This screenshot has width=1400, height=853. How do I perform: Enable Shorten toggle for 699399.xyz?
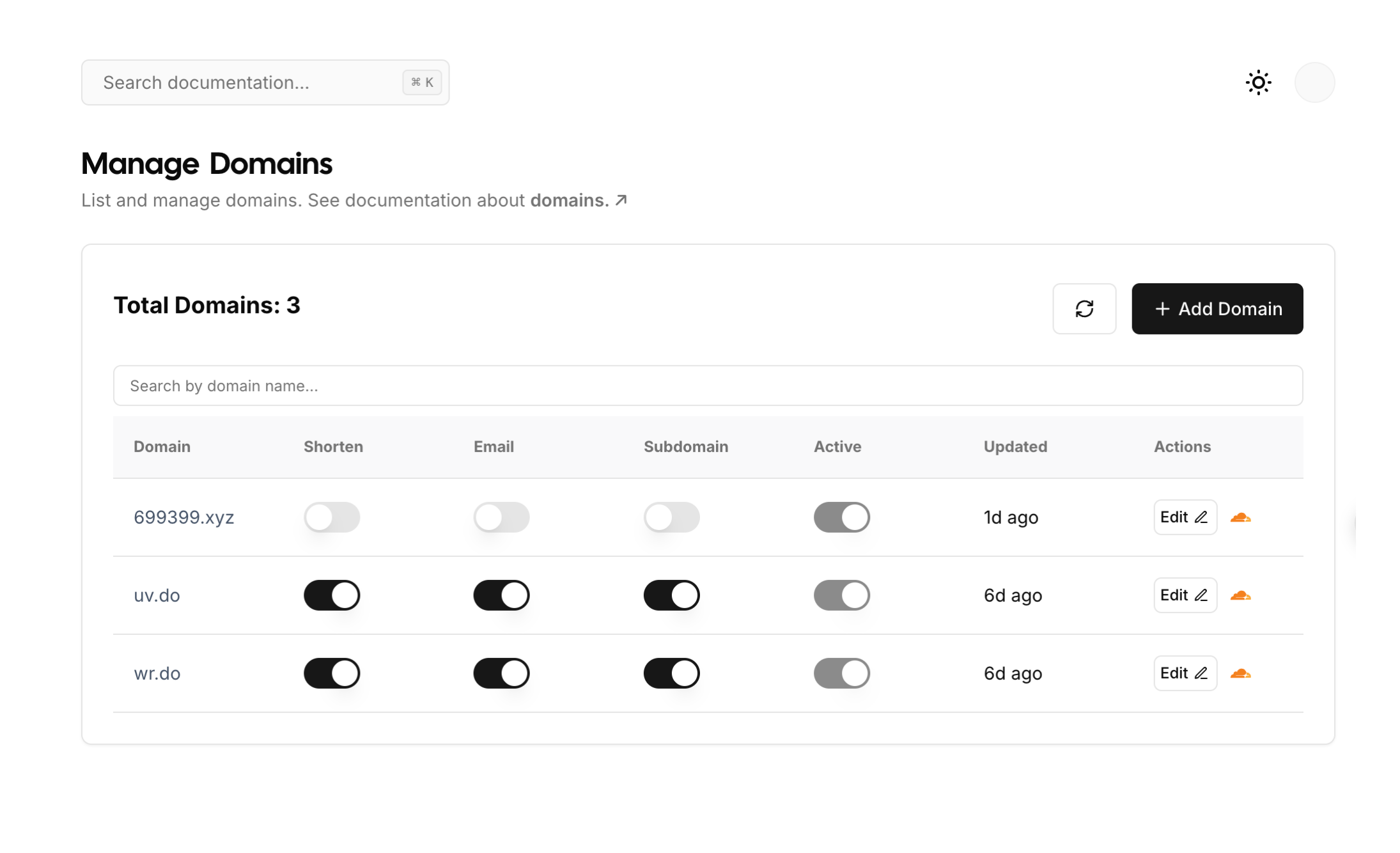[332, 517]
